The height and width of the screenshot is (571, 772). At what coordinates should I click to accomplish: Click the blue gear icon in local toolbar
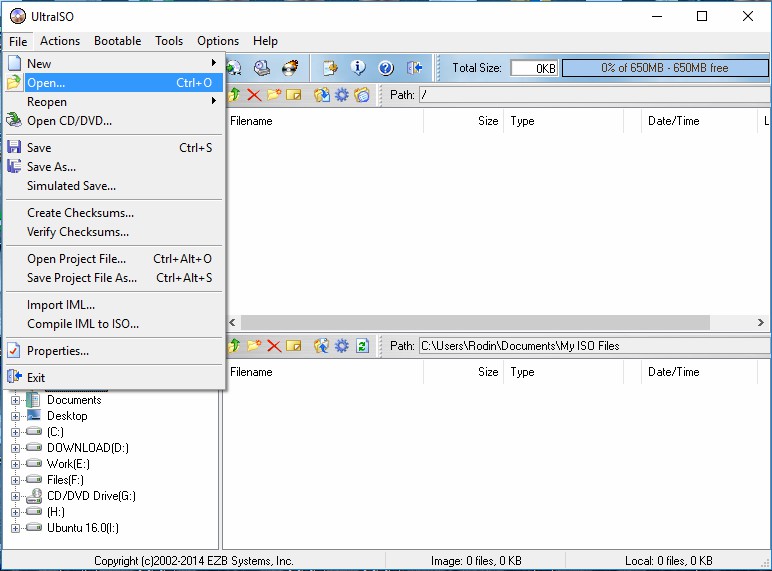[x=341, y=346]
